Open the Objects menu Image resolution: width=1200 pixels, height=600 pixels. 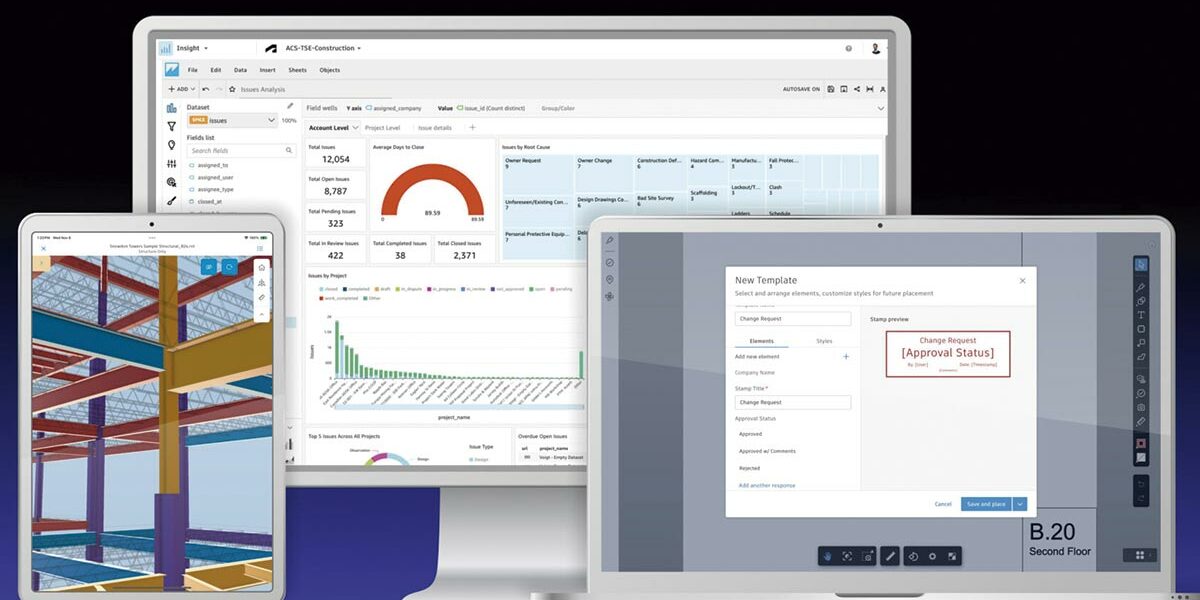point(329,70)
